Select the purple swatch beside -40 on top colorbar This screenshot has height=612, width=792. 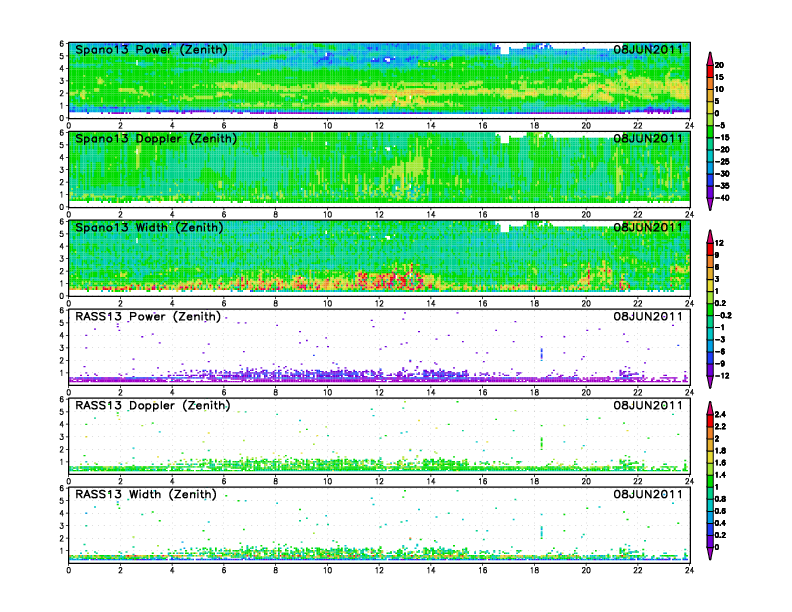[710, 192]
